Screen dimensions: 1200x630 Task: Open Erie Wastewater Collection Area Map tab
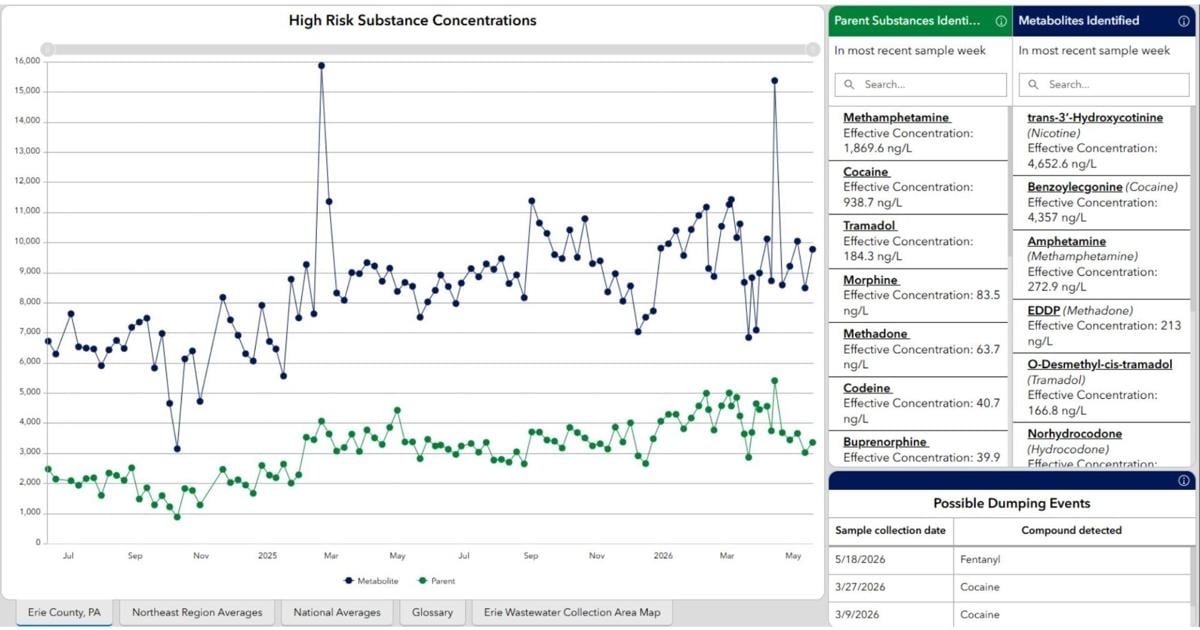click(573, 612)
